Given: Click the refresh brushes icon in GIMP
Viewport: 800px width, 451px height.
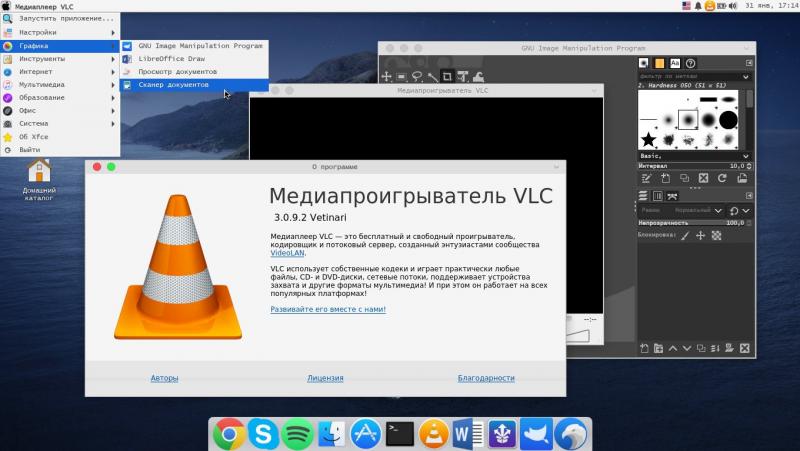Looking at the screenshot, I should (721, 178).
